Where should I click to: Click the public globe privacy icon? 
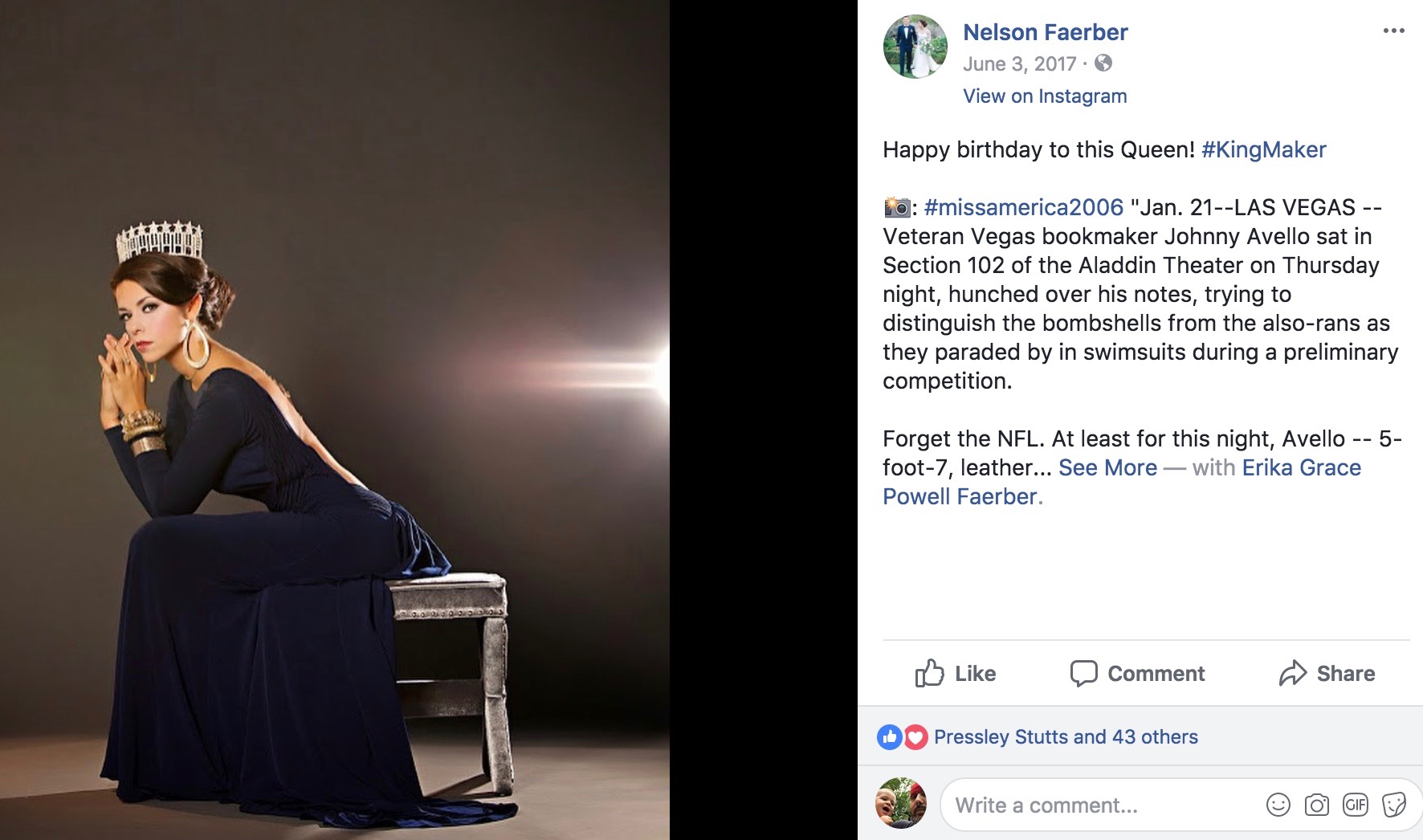[x=1103, y=63]
